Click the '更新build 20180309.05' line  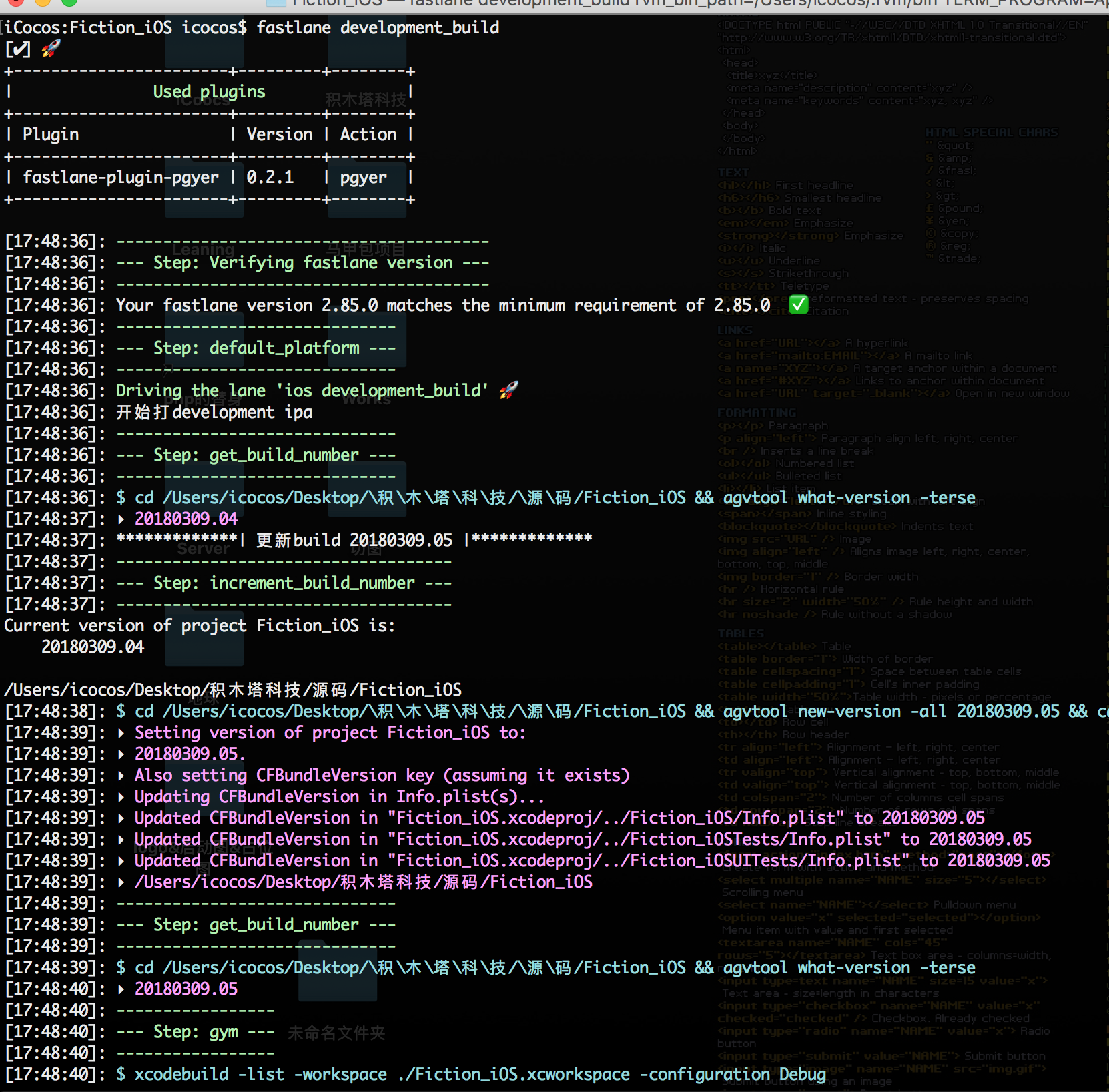pos(354,541)
